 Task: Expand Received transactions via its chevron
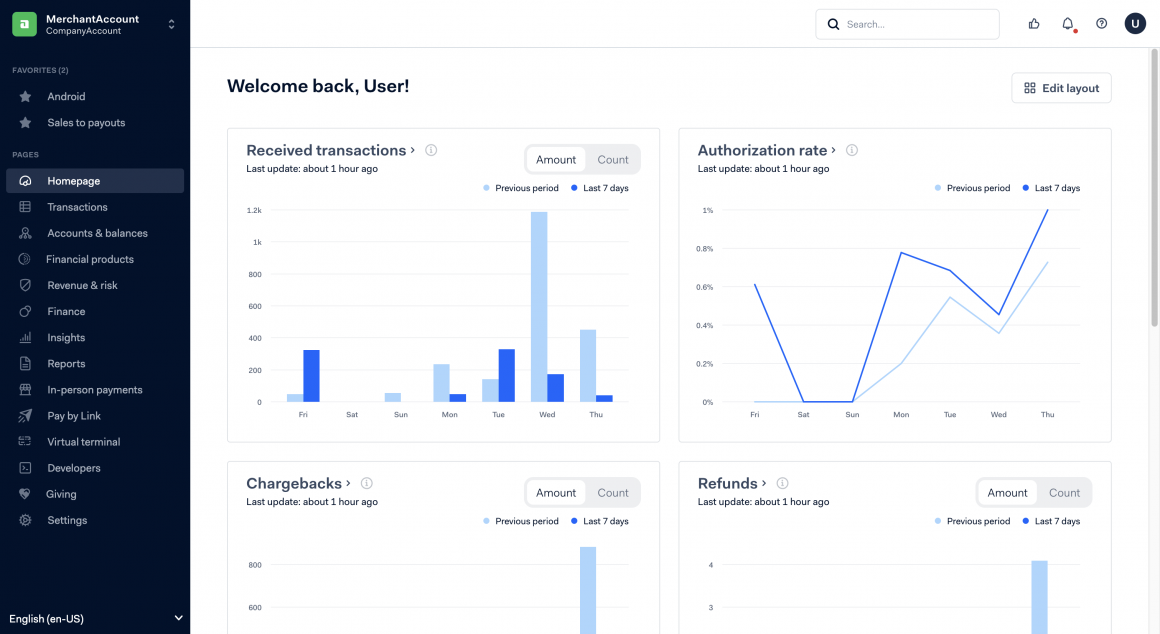click(413, 150)
